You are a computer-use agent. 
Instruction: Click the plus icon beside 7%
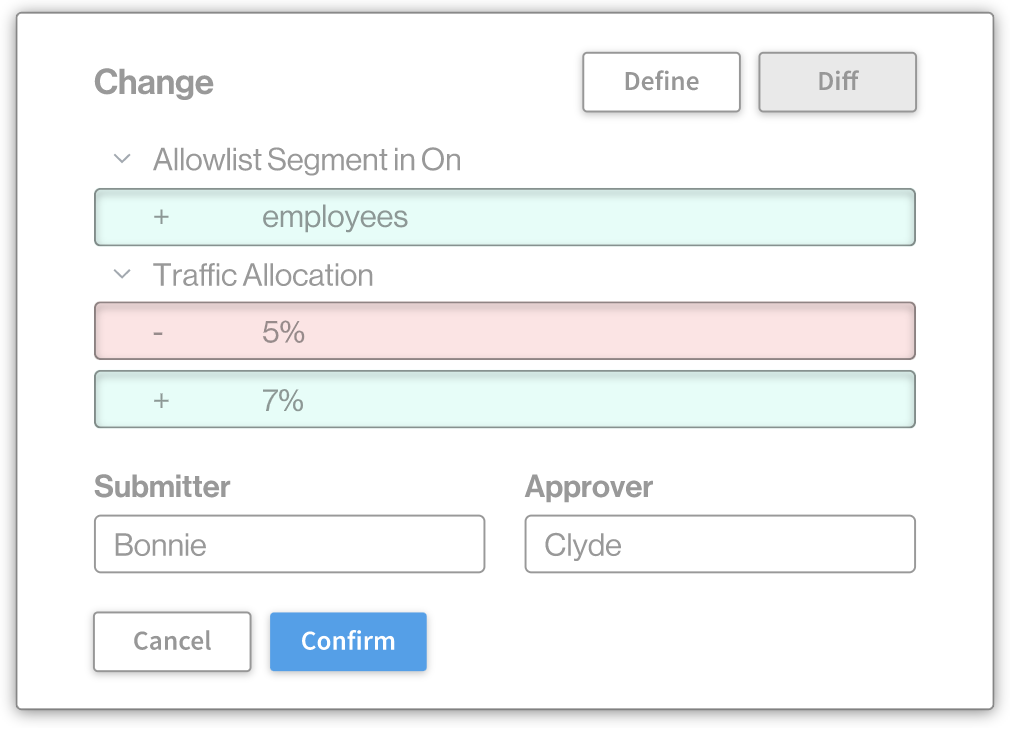[161, 401]
